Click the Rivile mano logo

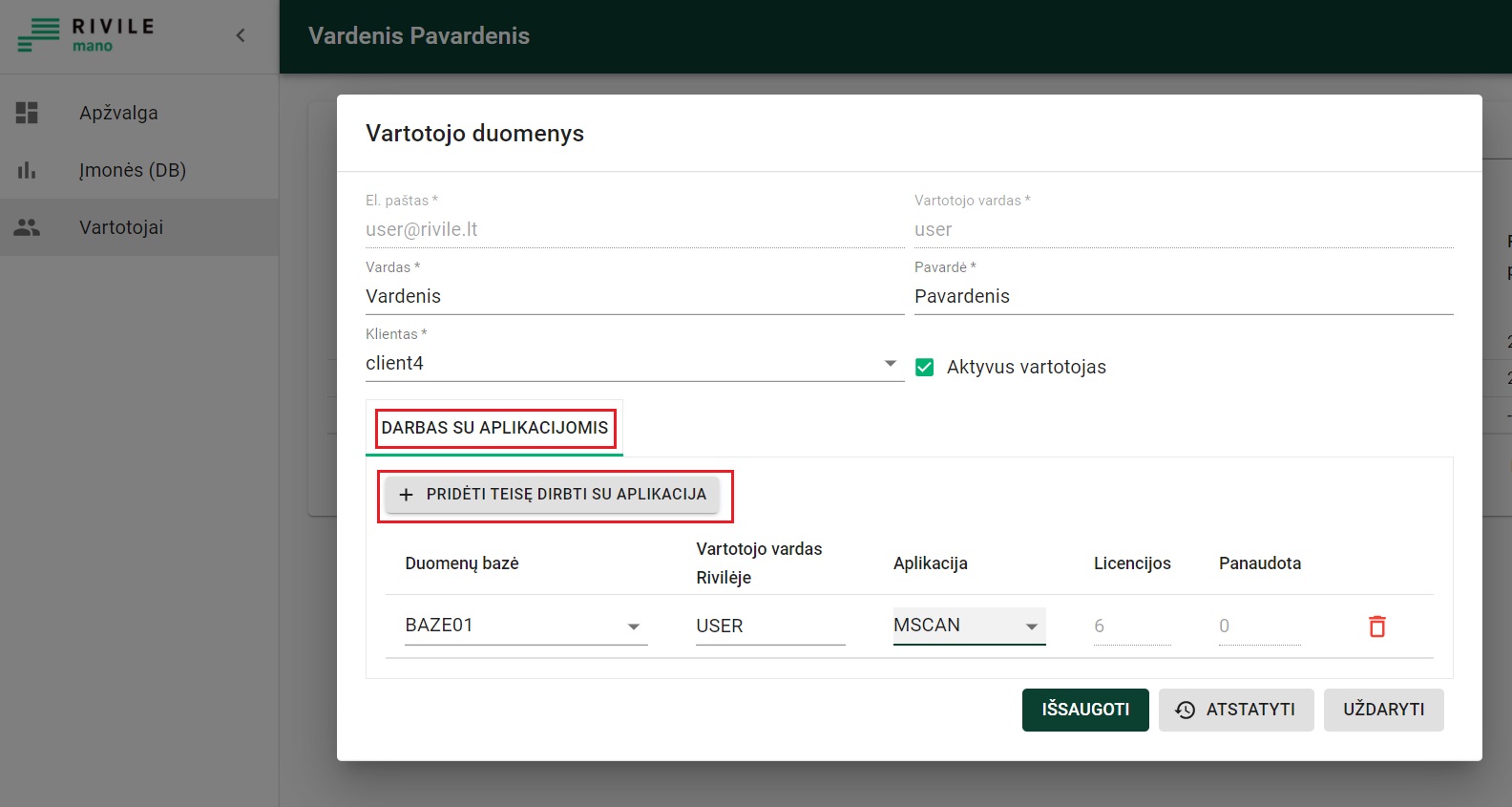(x=85, y=35)
